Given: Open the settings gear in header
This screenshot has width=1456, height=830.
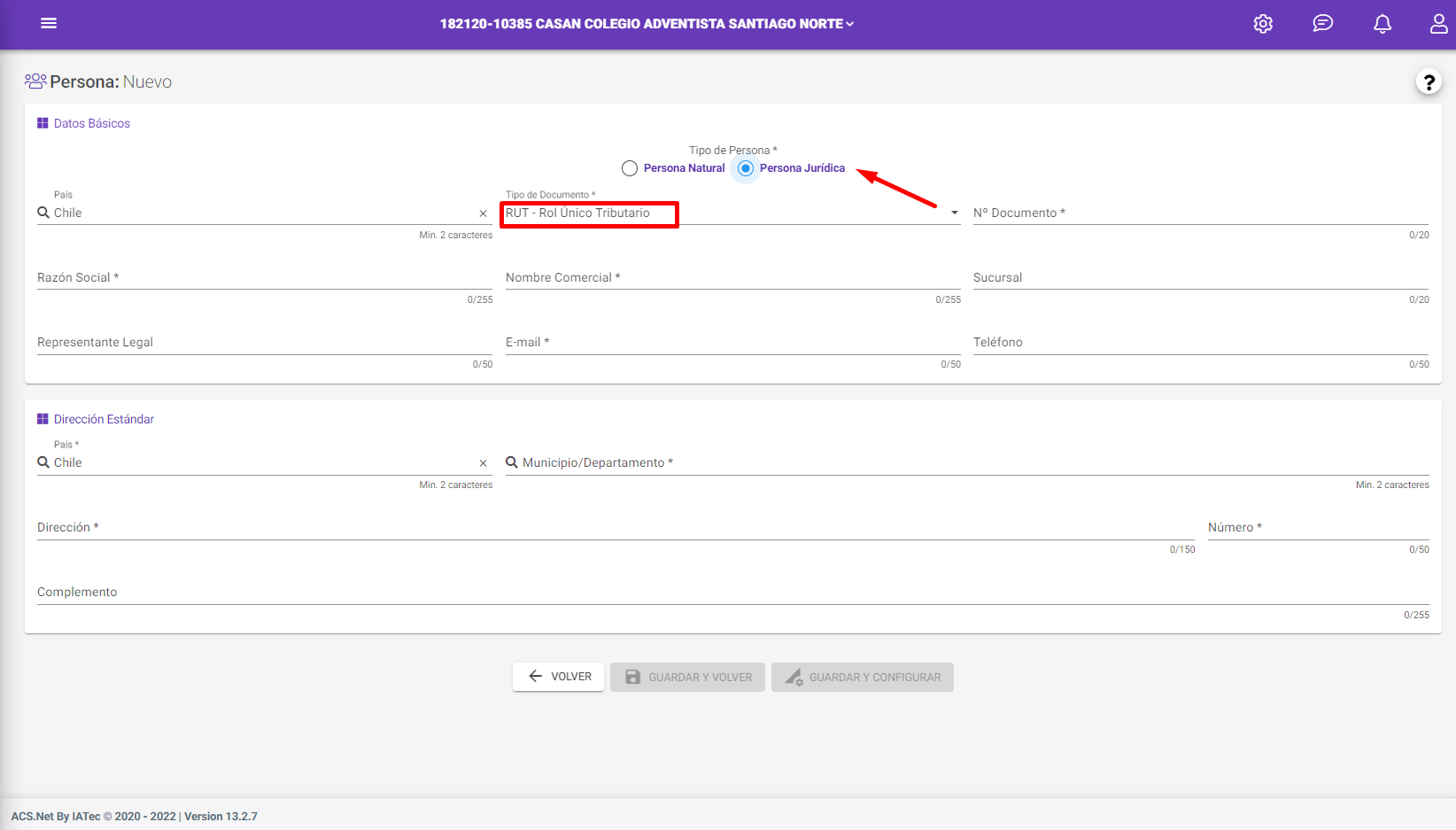Looking at the screenshot, I should pos(1263,24).
